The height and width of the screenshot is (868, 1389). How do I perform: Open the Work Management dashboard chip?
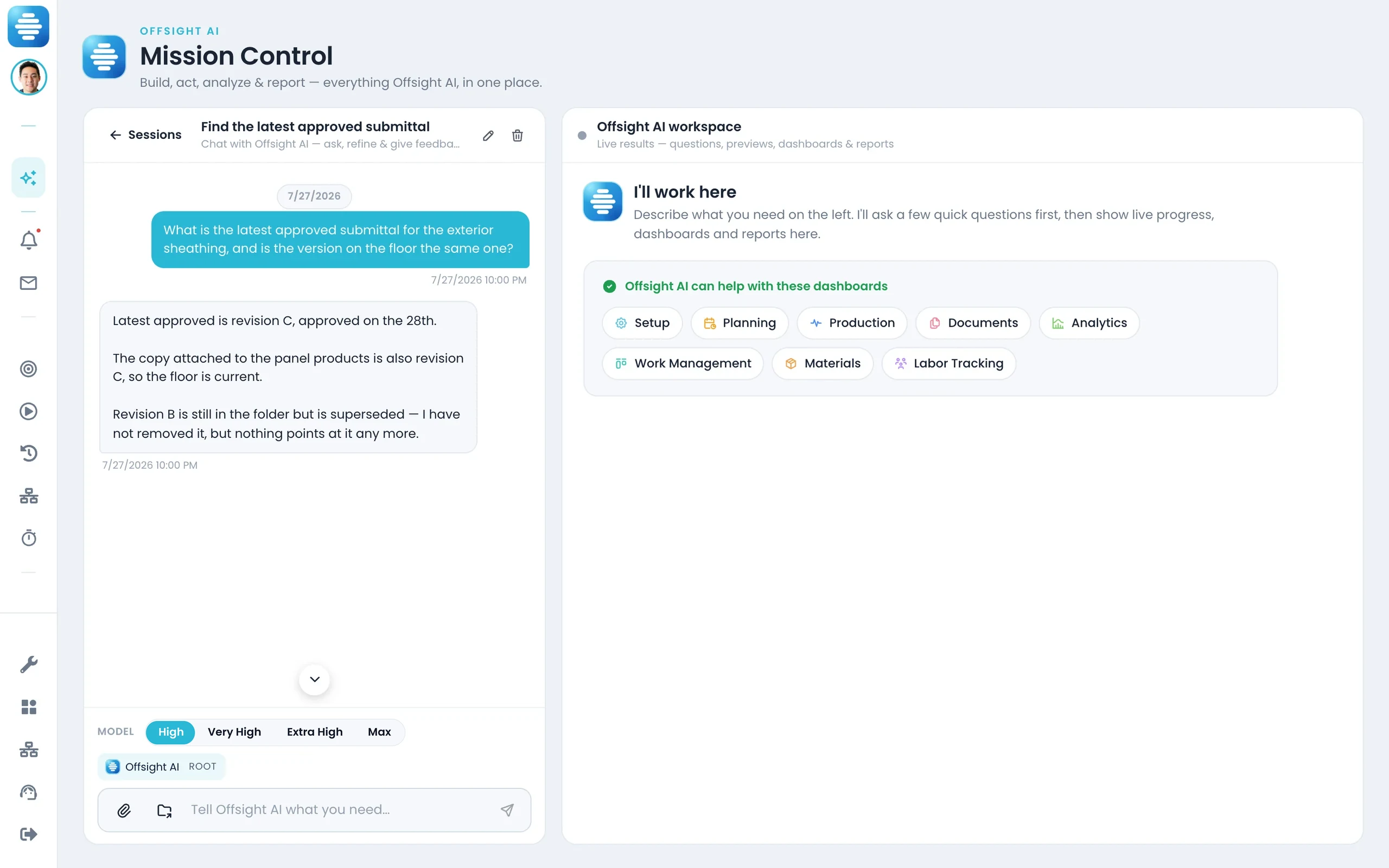tap(683, 363)
